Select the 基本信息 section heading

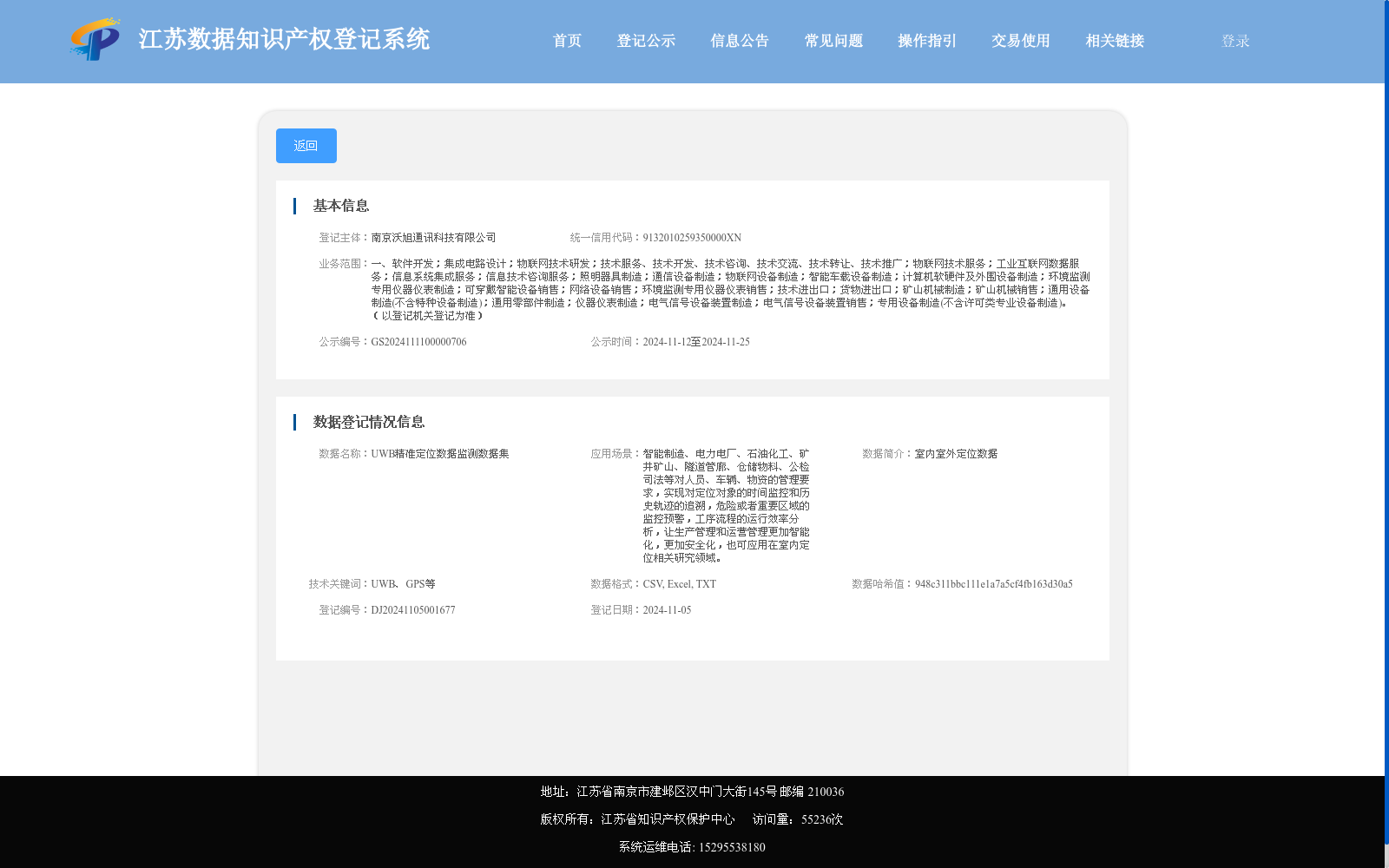click(x=341, y=206)
